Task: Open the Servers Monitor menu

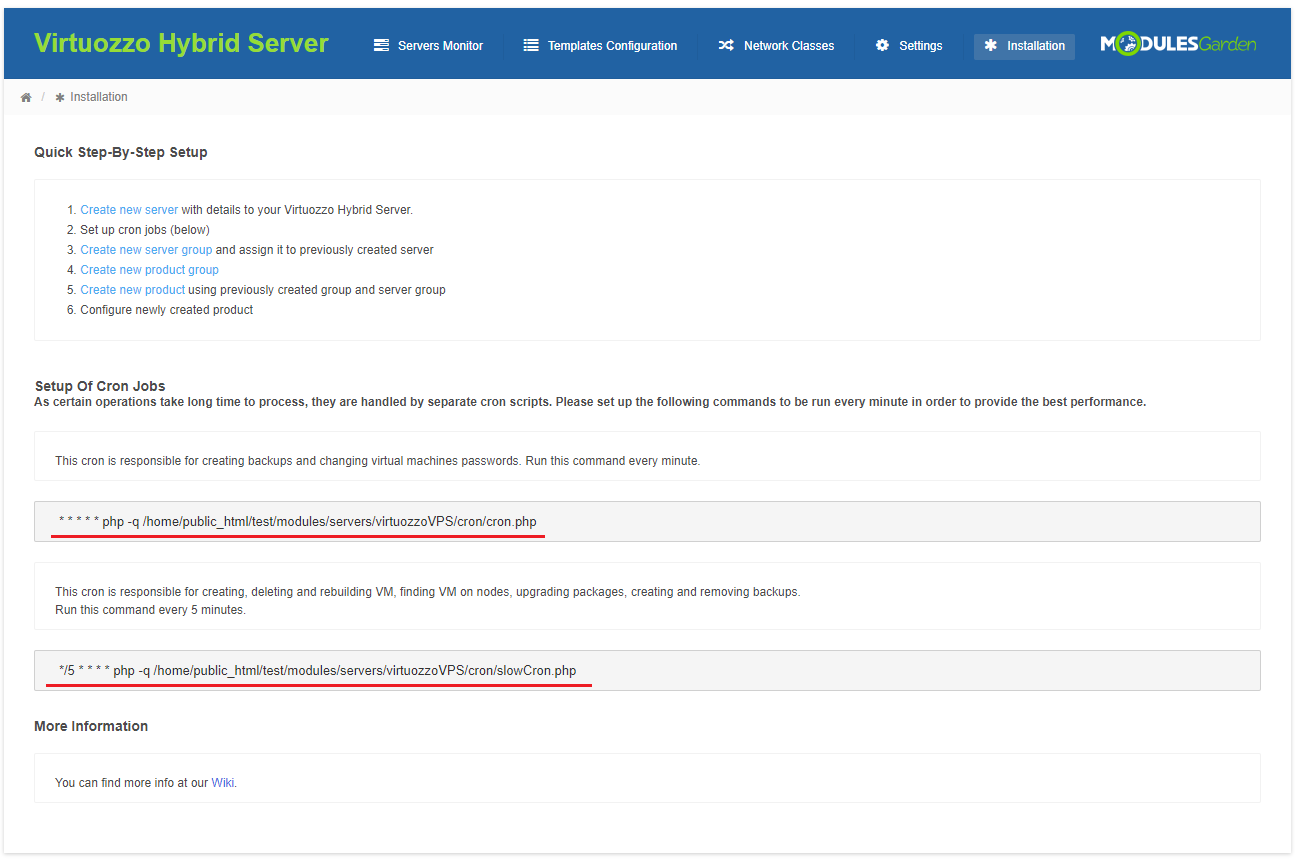Action: coord(428,46)
